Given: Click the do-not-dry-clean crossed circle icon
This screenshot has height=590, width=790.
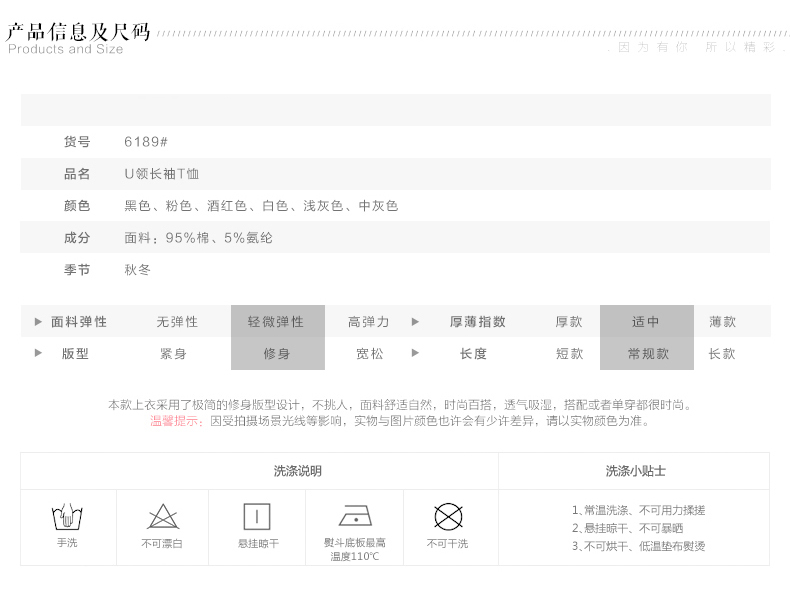Looking at the screenshot, I should pos(448,516).
